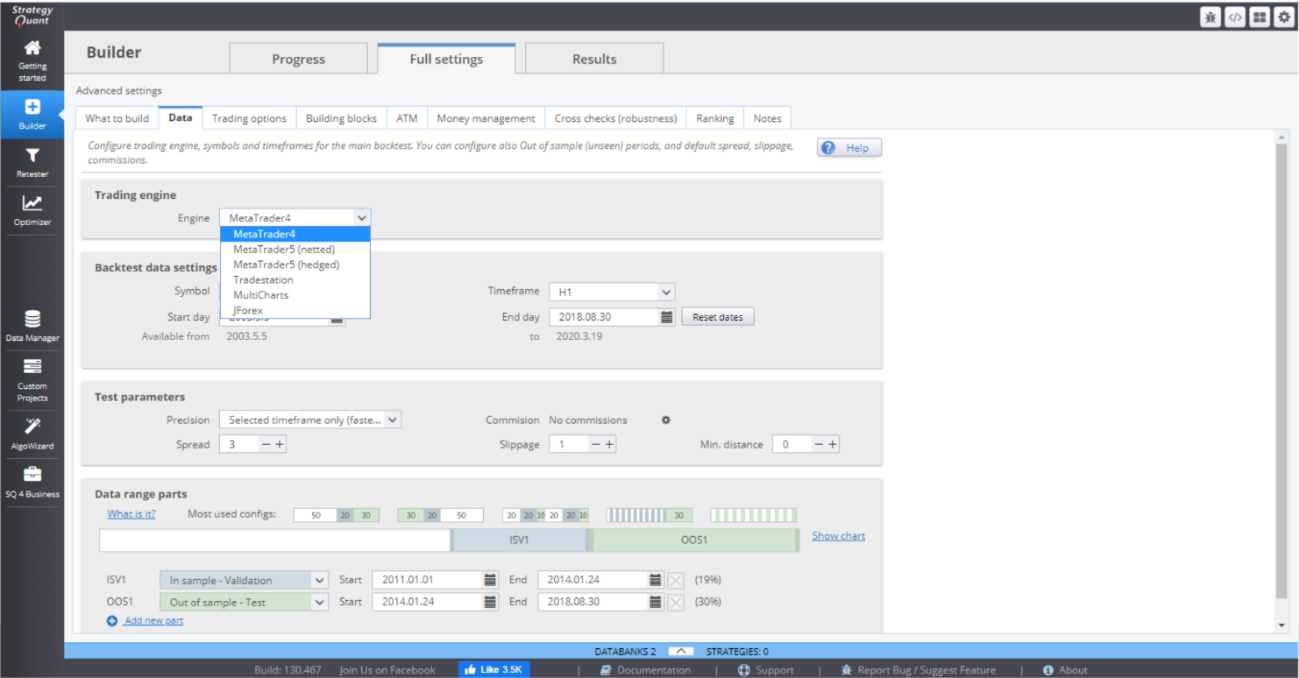Open the End day calendar picker

coord(666,317)
